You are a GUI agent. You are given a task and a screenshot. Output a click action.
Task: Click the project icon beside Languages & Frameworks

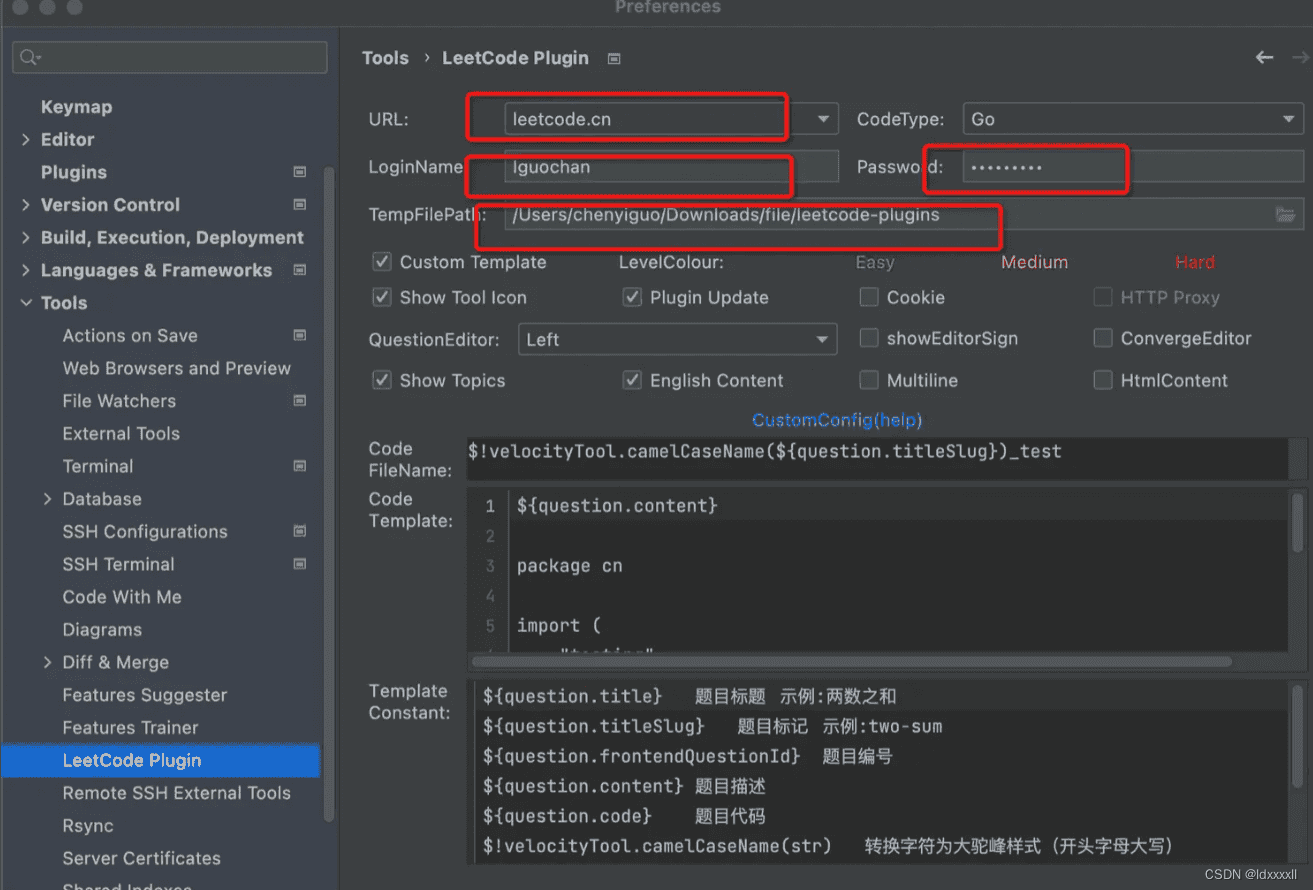(x=299, y=270)
